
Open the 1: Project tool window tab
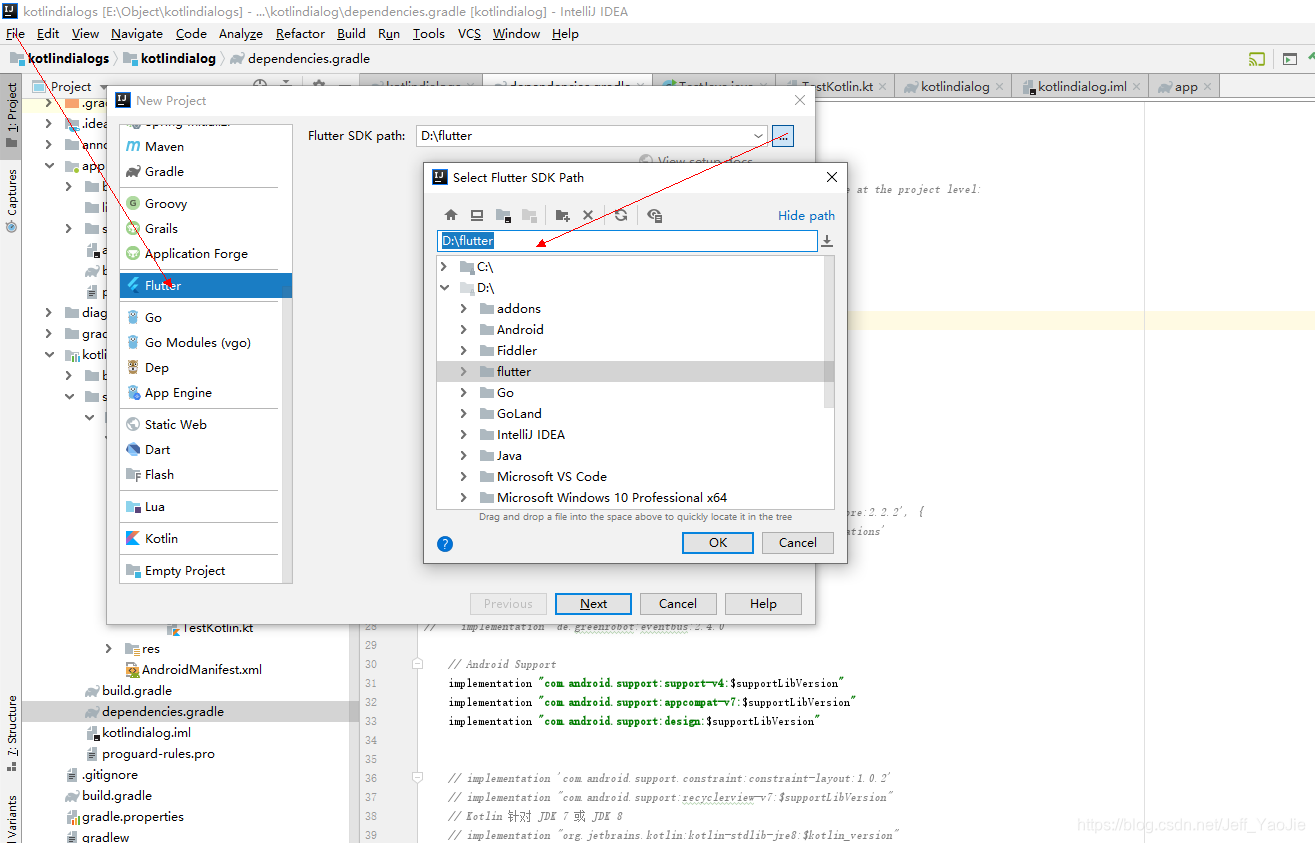pyautogui.click(x=11, y=116)
